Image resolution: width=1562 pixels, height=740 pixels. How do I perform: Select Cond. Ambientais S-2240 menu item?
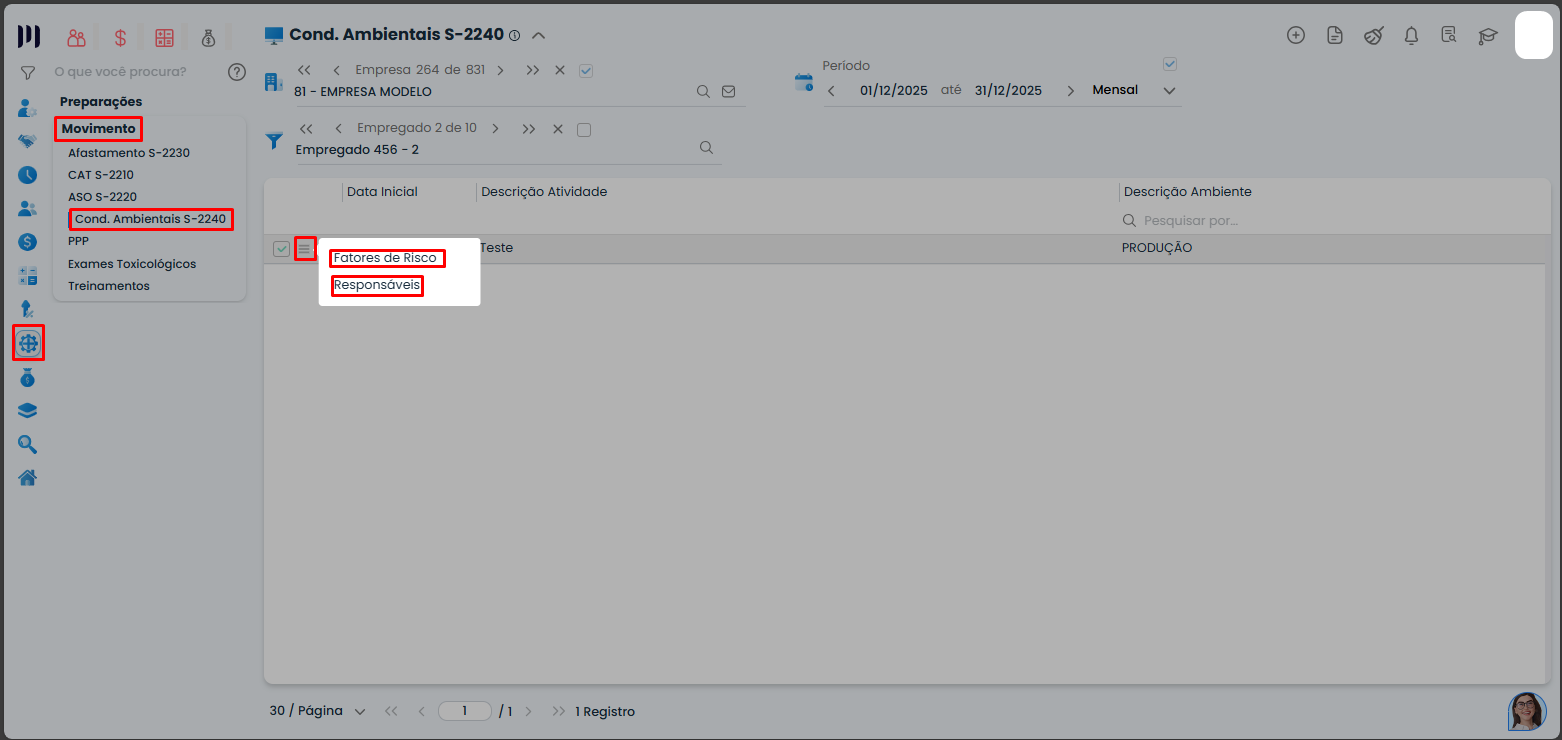[151, 219]
